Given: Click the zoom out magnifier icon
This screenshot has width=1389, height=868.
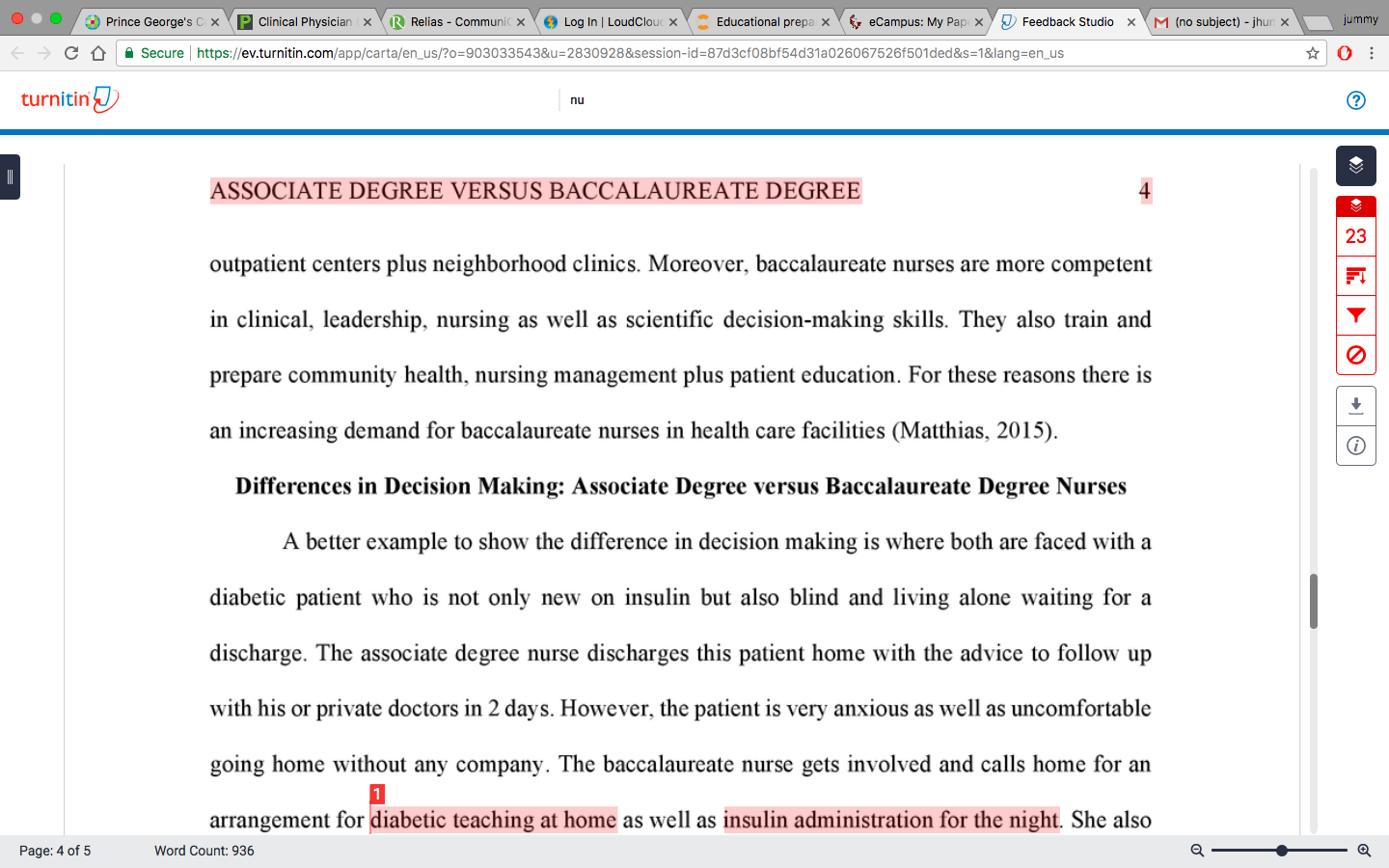Looking at the screenshot, I should coord(1197,851).
